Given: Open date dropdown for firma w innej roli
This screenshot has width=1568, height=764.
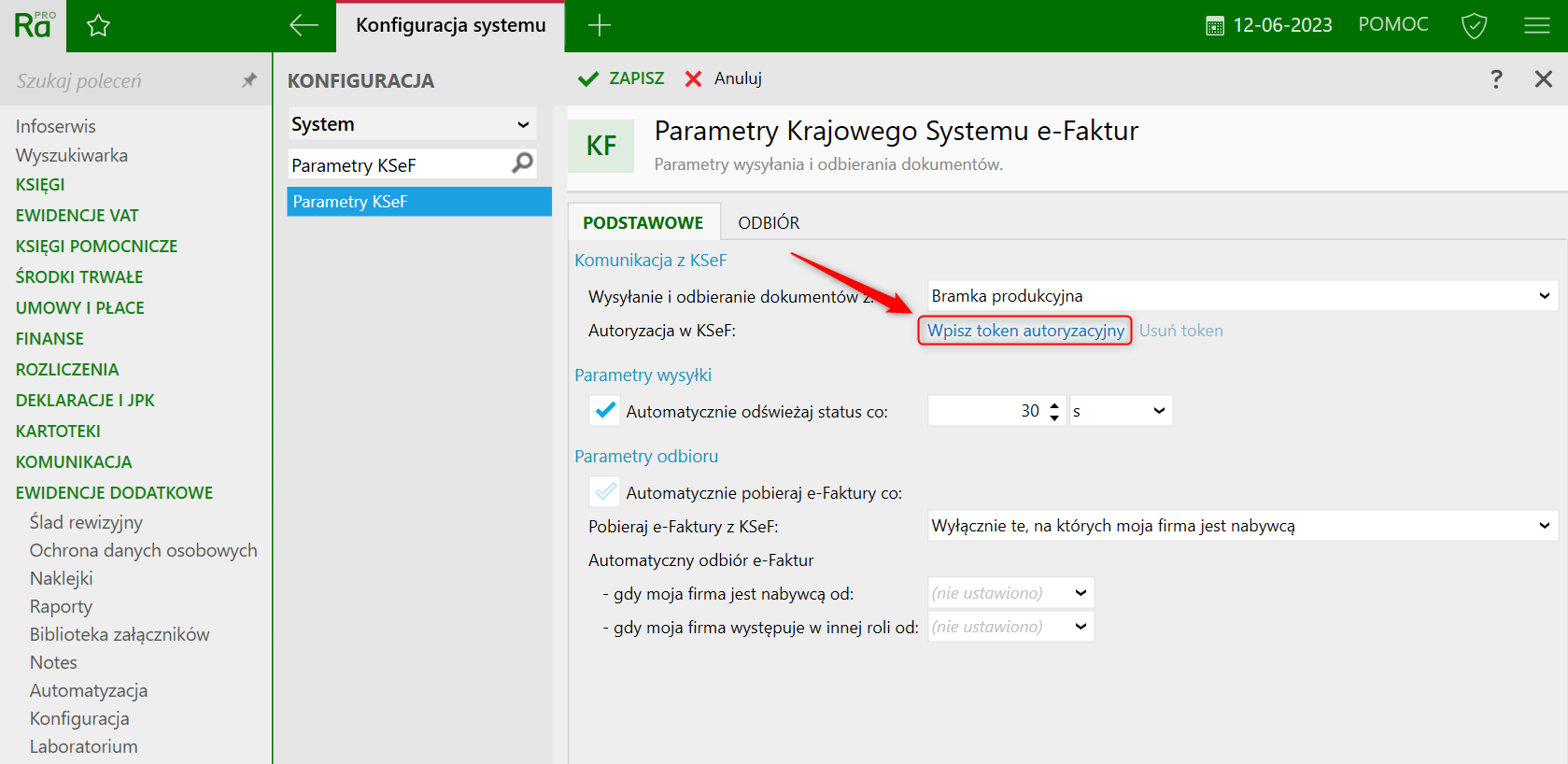Looking at the screenshot, I should click(1010, 627).
